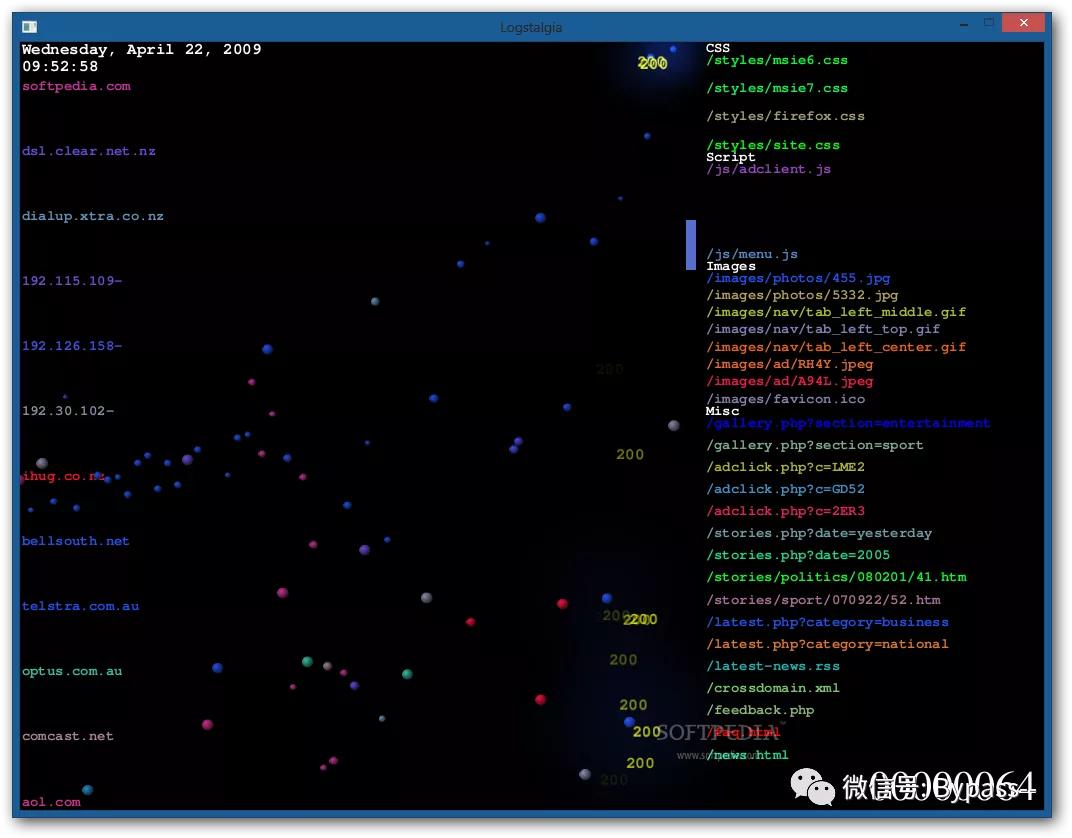This screenshot has height=838, width=1072.
Task: Click the path '/latest.php?category=business'
Action: pyautogui.click(x=827, y=622)
